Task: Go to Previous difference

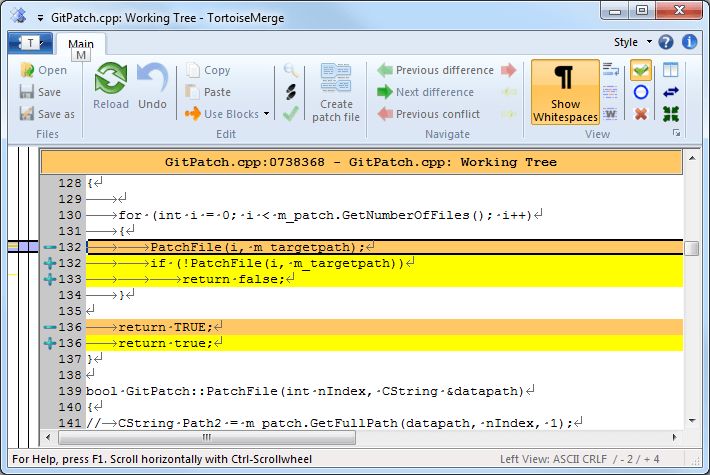Action: 435,70
